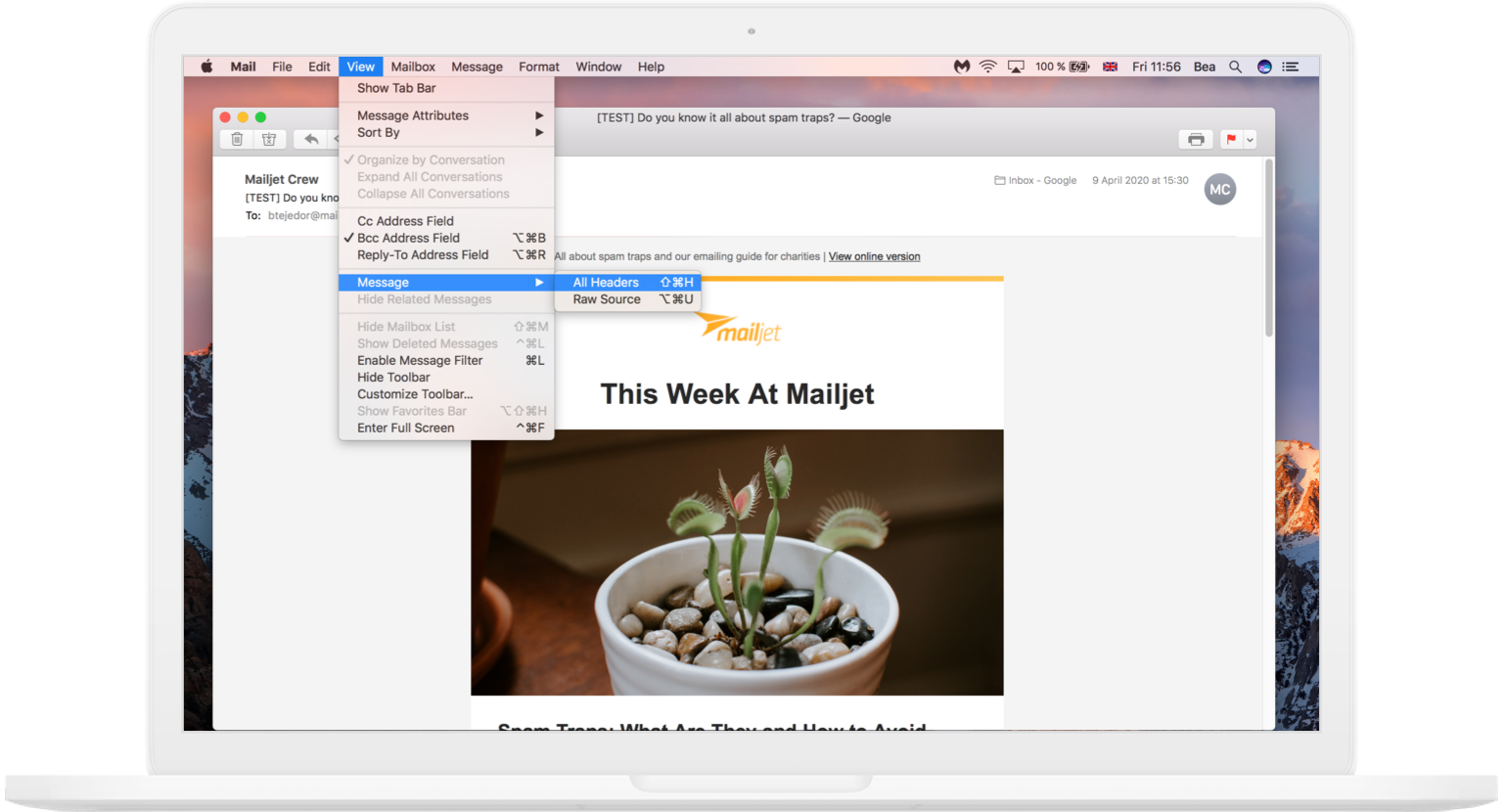Toggle Cc Address Field menu item
The width and height of the screenshot is (1503, 812).
click(446, 221)
